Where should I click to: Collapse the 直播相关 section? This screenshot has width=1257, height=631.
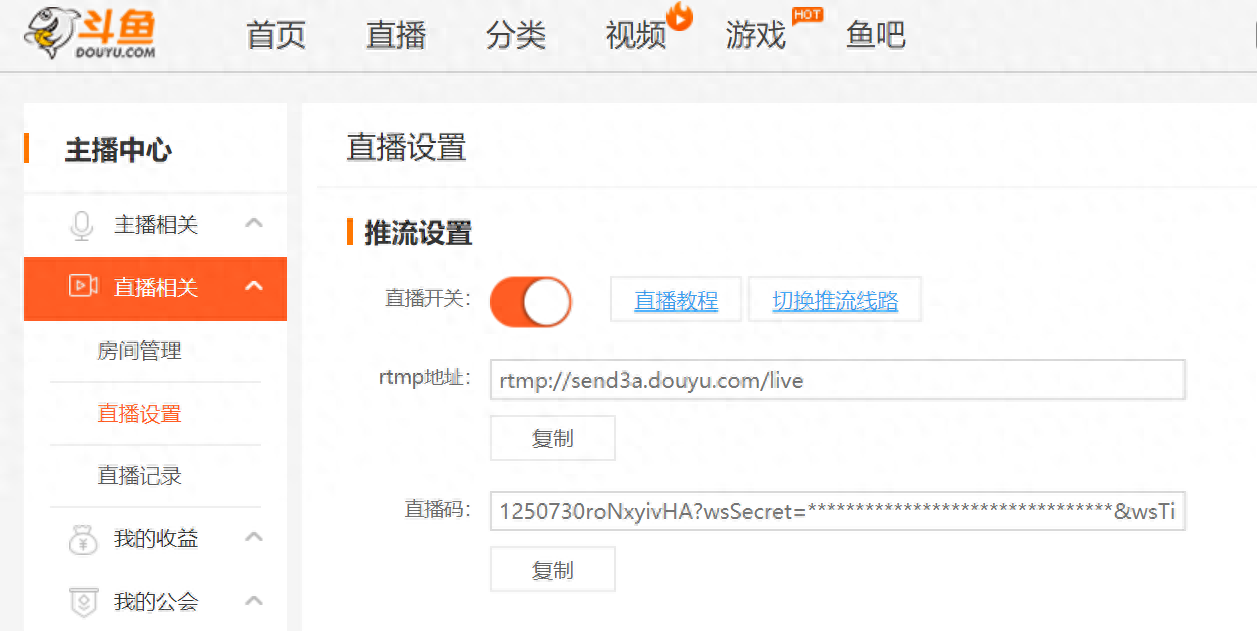255,288
